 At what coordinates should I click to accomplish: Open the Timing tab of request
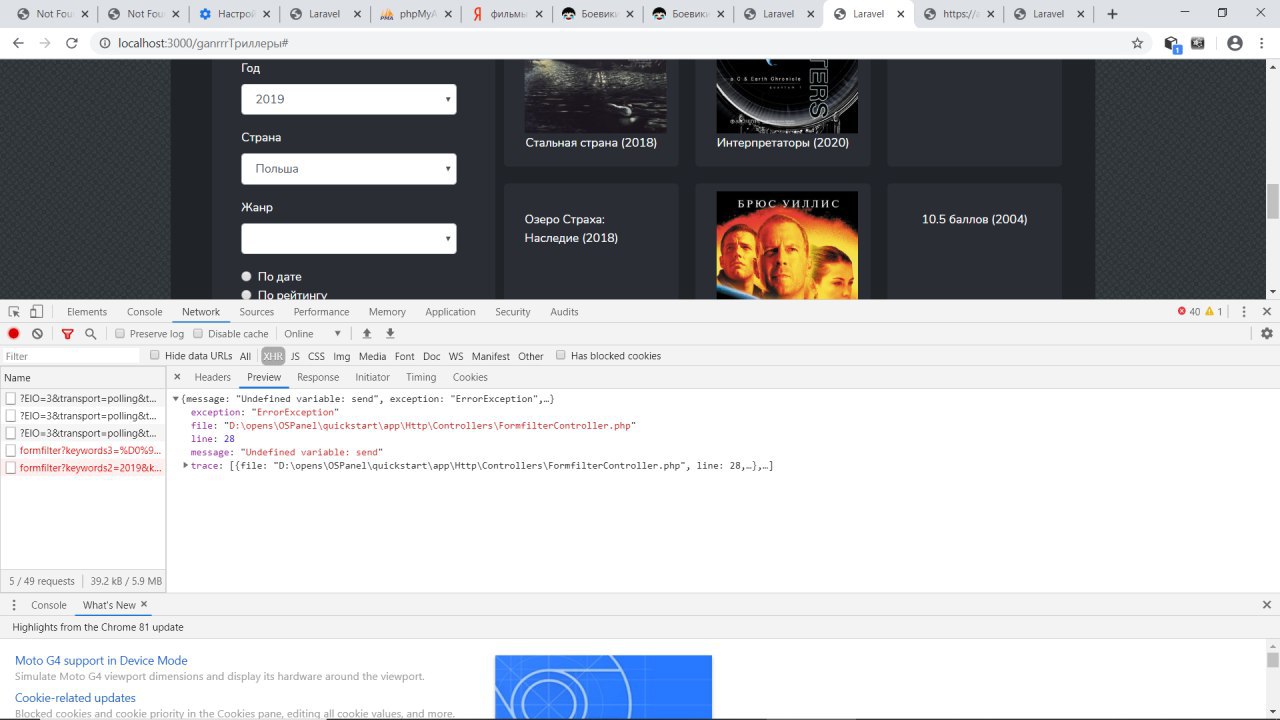421,377
